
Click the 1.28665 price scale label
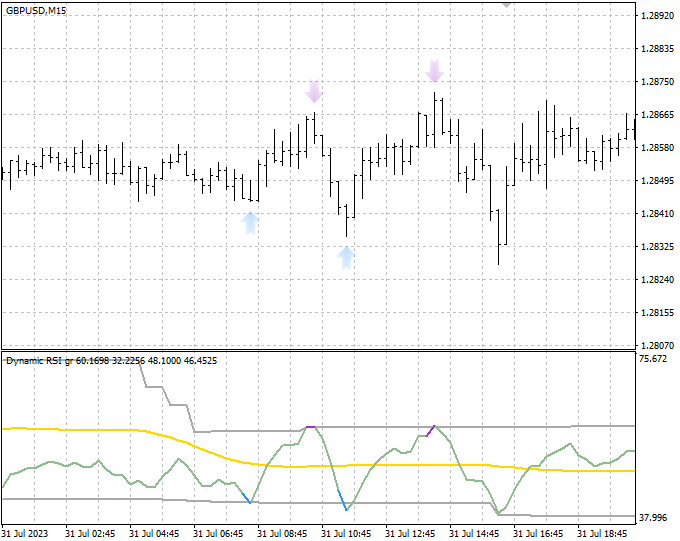click(x=657, y=115)
